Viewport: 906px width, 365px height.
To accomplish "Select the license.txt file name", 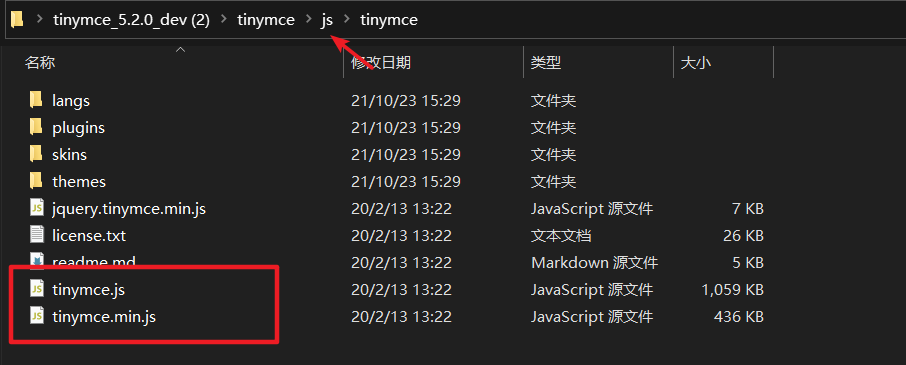I will (x=89, y=235).
